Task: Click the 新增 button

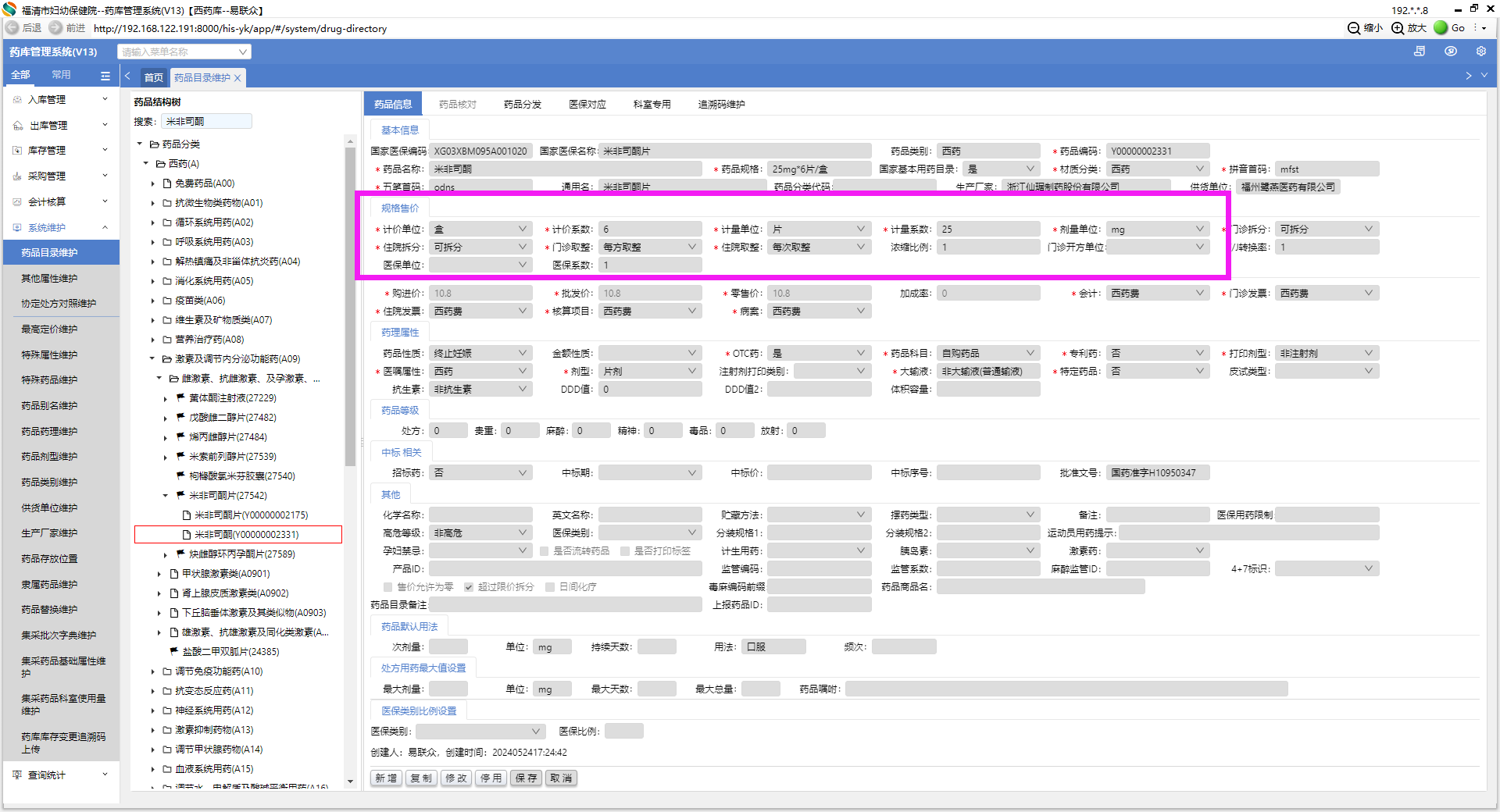Action: tap(386, 778)
